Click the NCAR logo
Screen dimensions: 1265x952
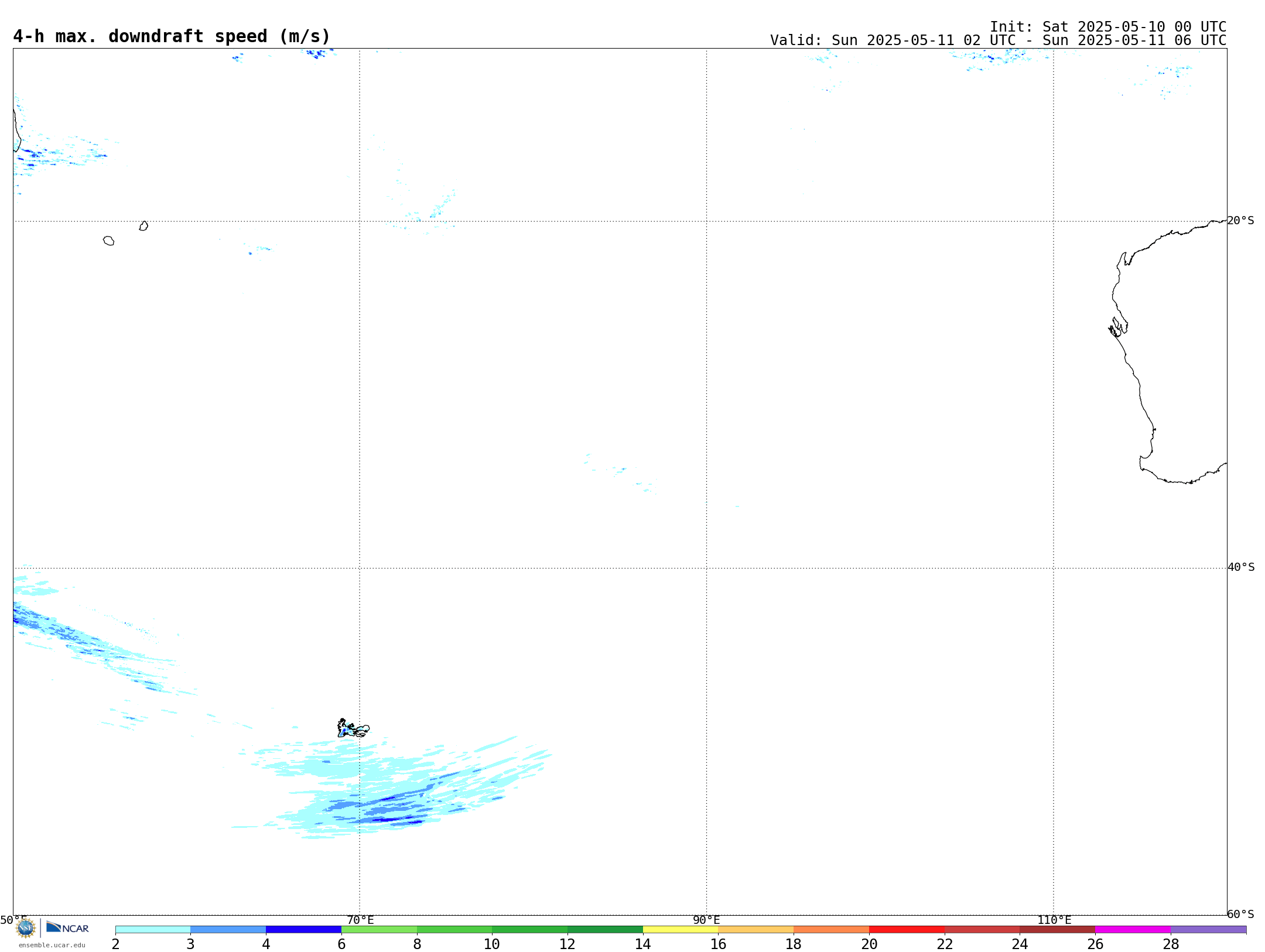click(x=67, y=927)
